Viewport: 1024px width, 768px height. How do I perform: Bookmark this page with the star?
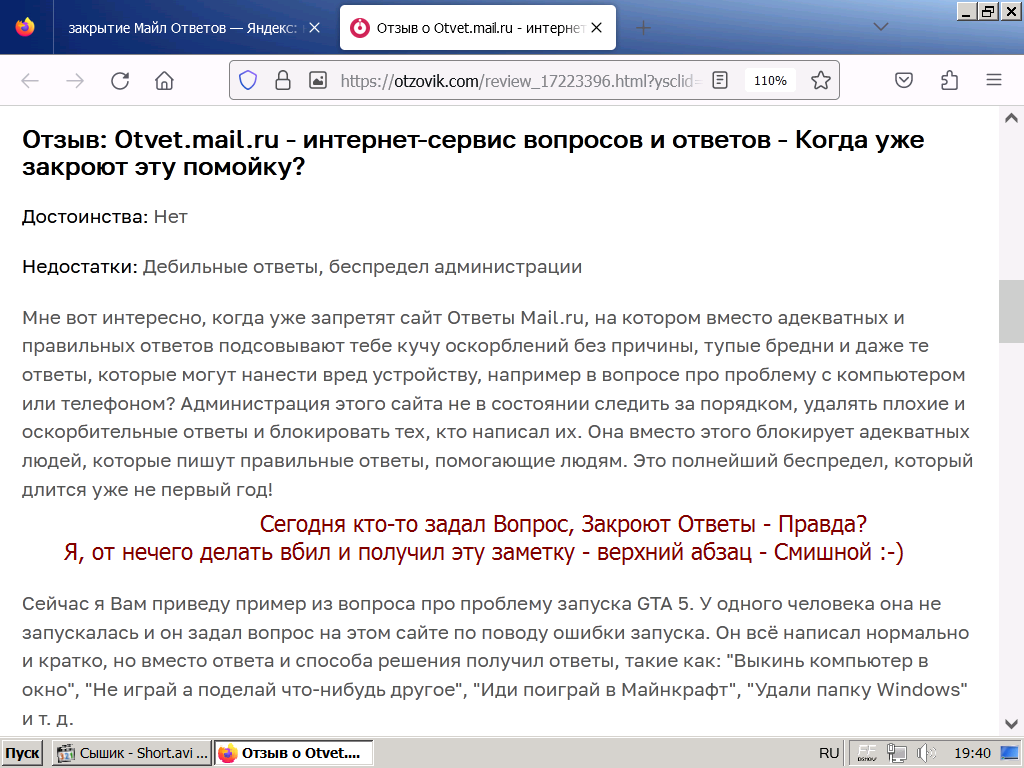[821, 80]
